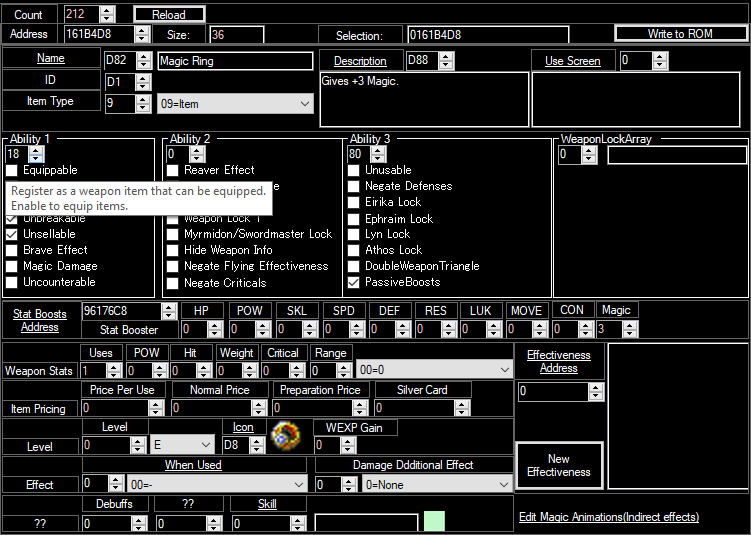
Task: Enable the Equippable checkbox
Action: coord(13,171)
